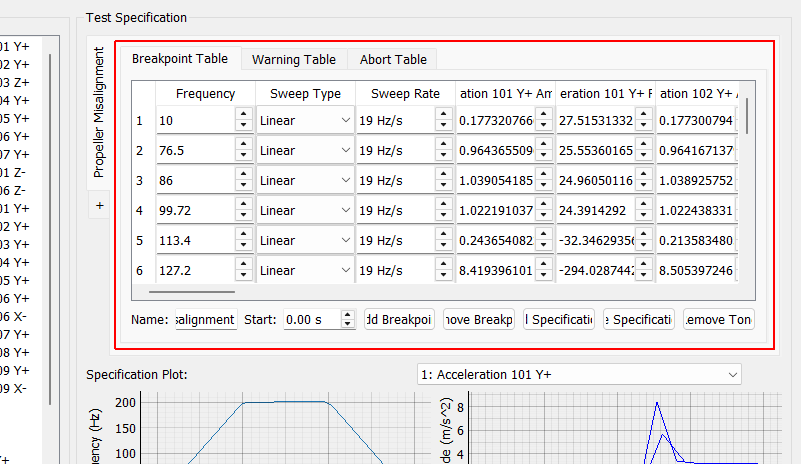Open the Acceleration 101 Y+ plot dropdown
801x464 pixels.
pos(579,375)
